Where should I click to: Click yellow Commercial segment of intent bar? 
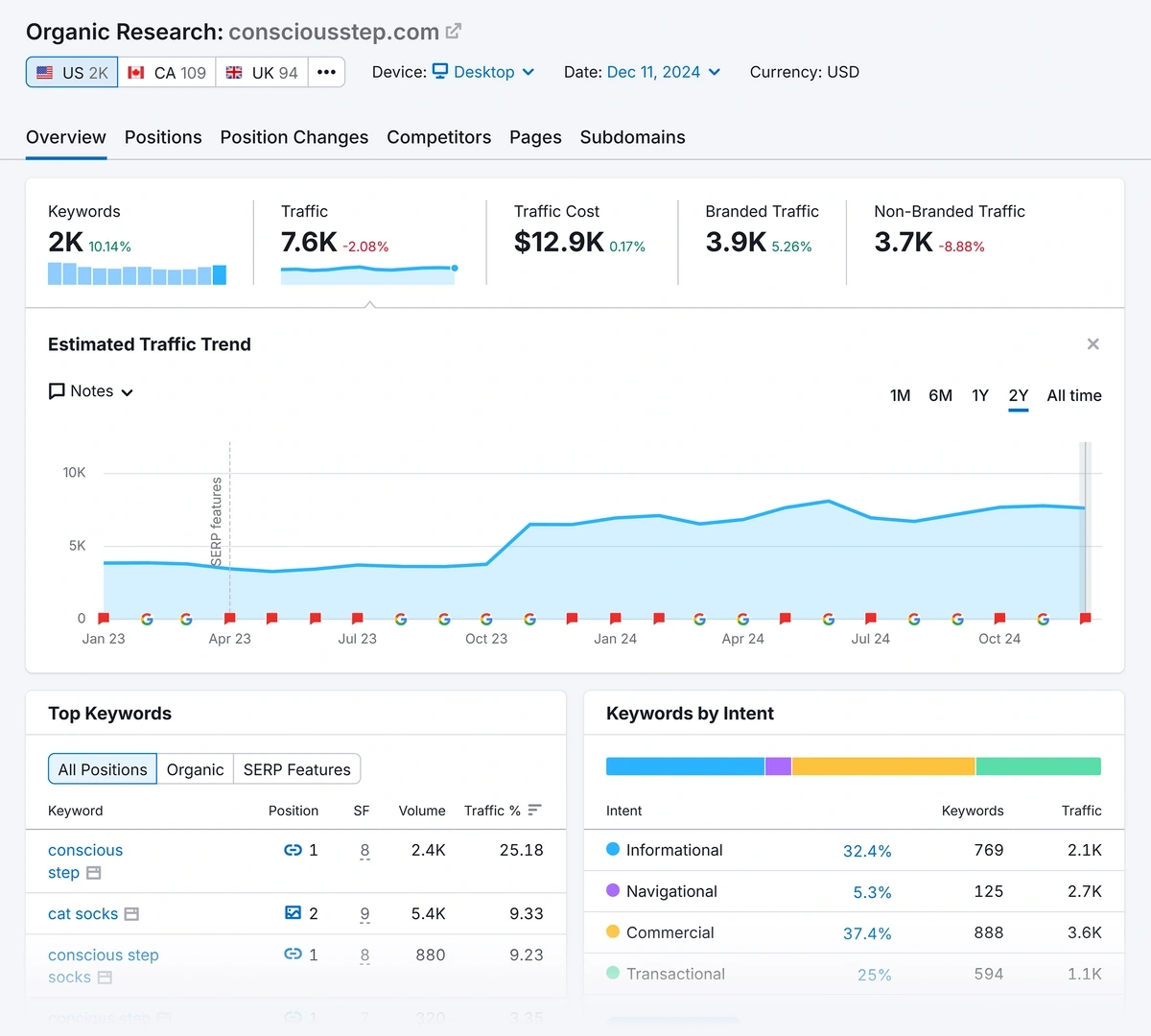(x=883, y=766)
